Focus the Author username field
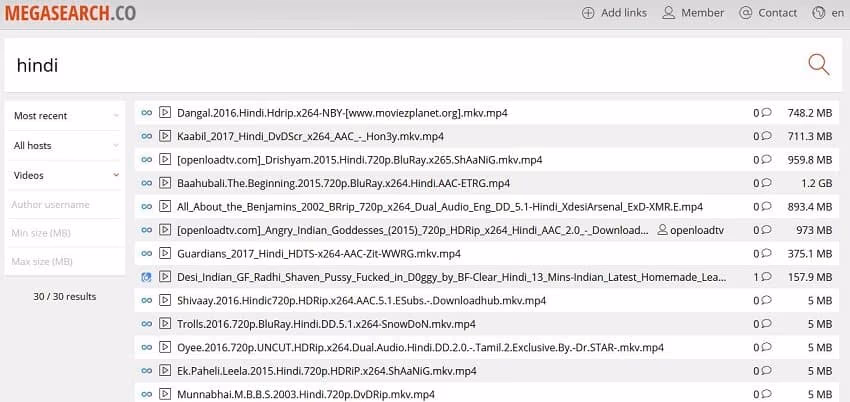The image size is (850, 402). pos(65,204)
